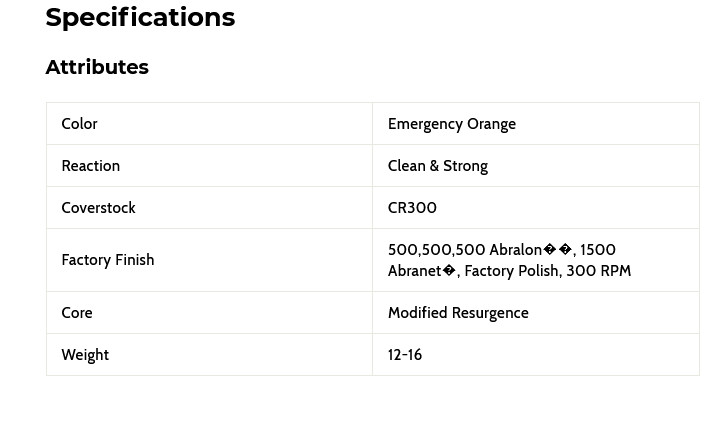The width and height of the screenshot is (708, 434).
Task: Click the Clean & Strong value
Action: point(437,166)
